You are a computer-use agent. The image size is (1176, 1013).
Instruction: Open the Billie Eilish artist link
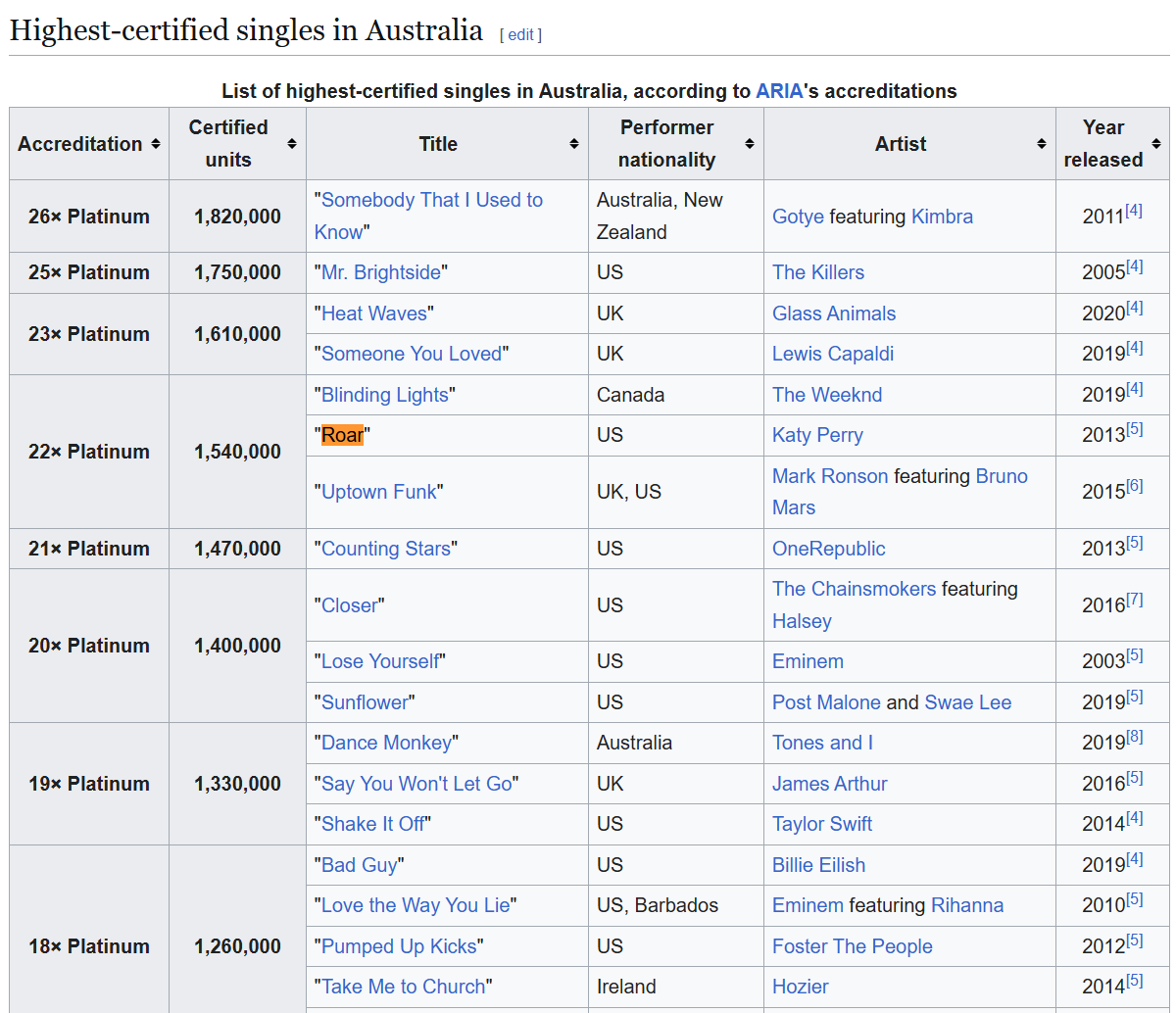click(819, 865)
